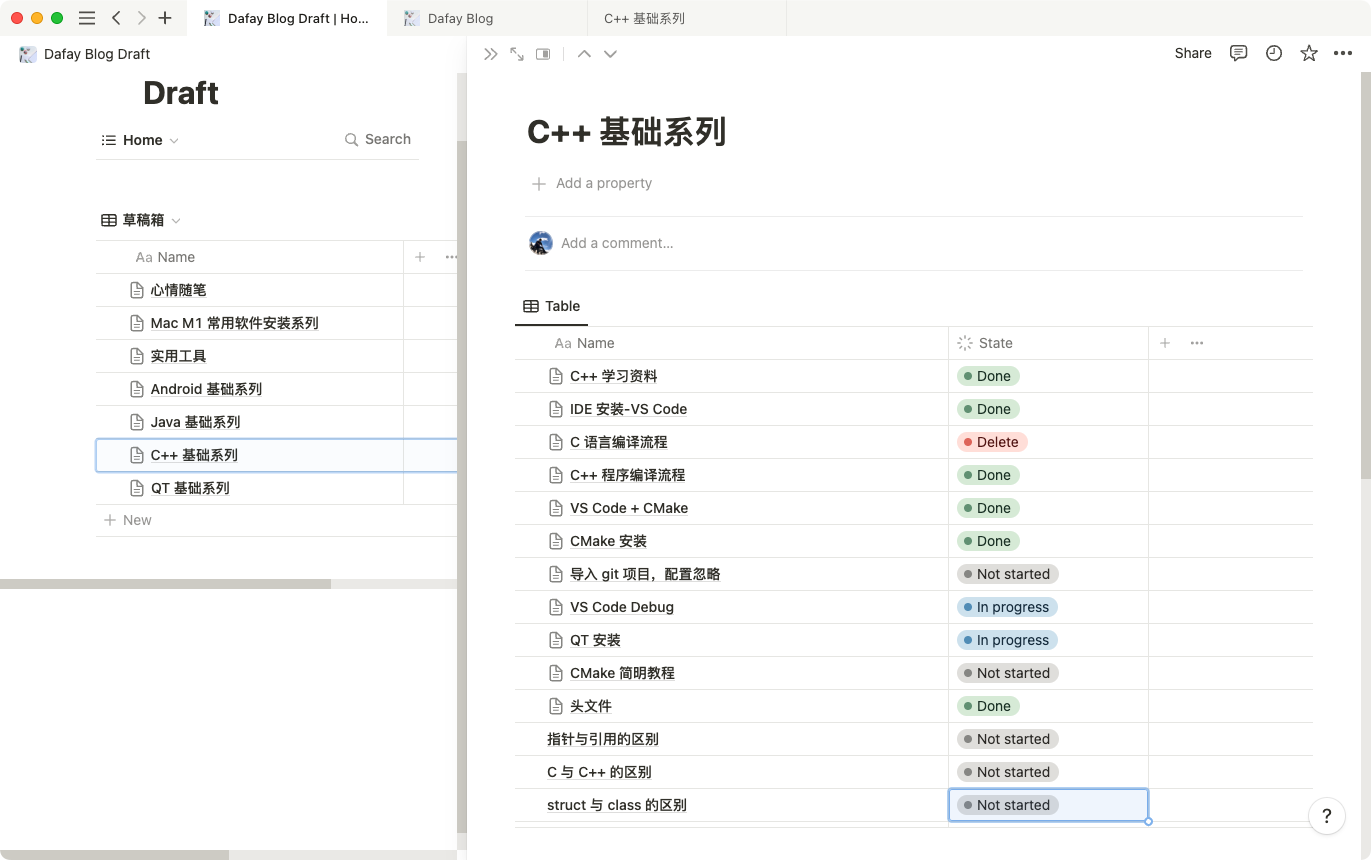Go to next page with down chevron
The width and height of the screenshot is (1371, 860).
point(610,54)
